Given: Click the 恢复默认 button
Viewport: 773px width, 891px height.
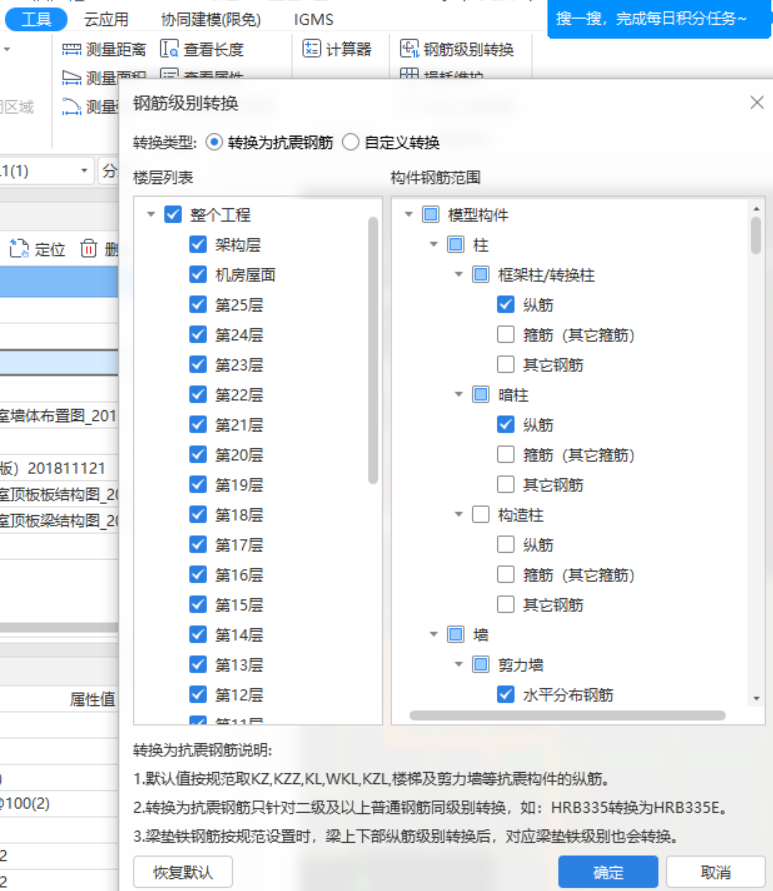Looking at the screenshot, I should pos(183,872).
